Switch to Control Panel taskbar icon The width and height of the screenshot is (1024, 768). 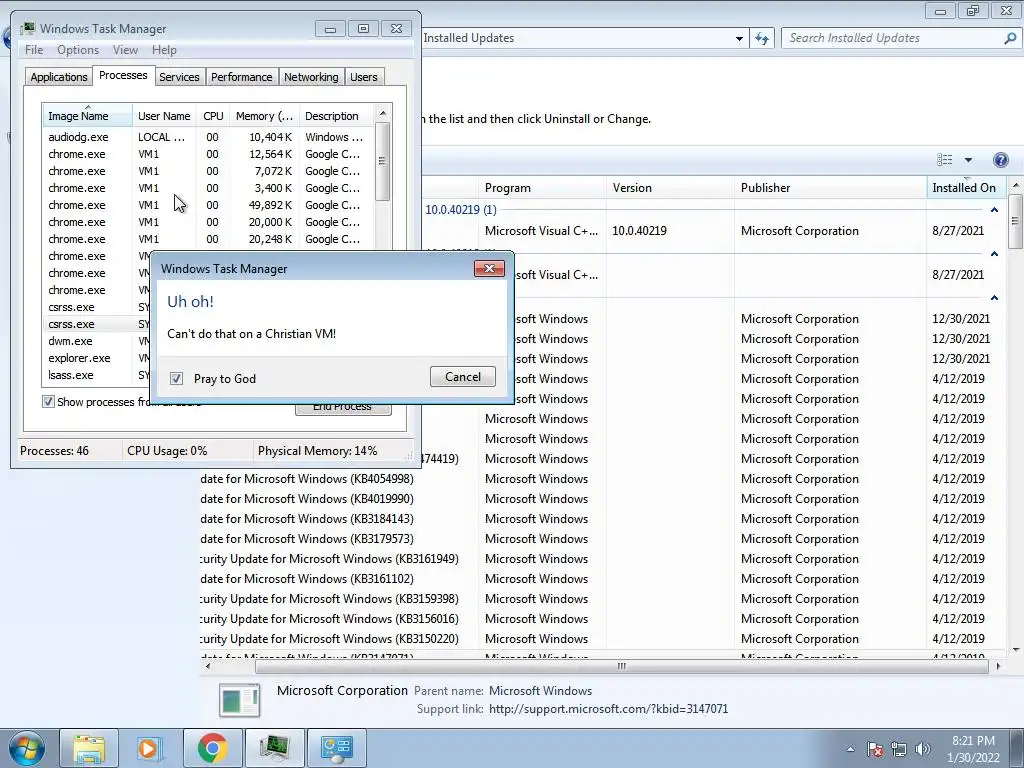tap(336, 748)
